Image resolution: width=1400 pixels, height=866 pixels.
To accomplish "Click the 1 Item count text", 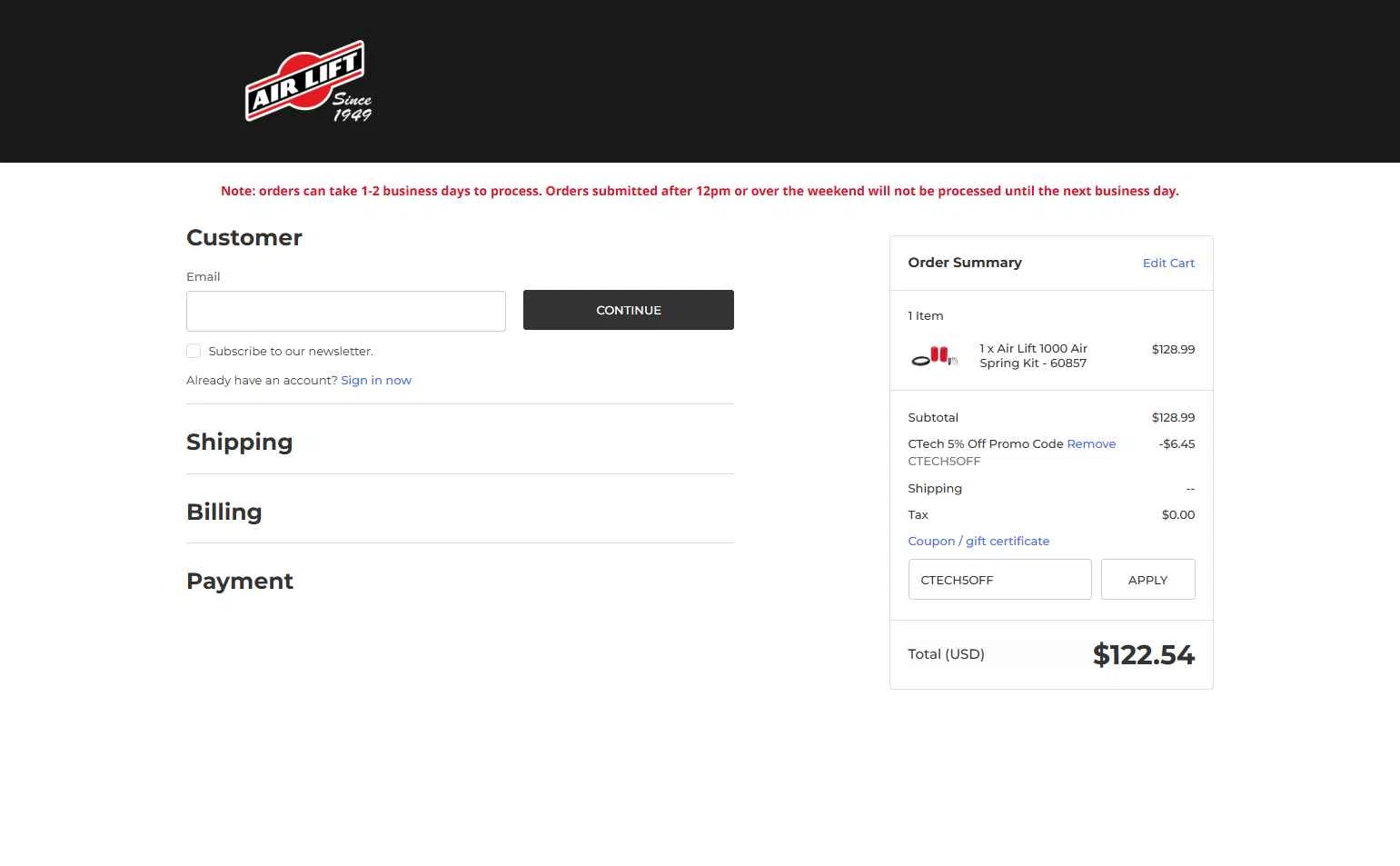I will pos(926,315).
